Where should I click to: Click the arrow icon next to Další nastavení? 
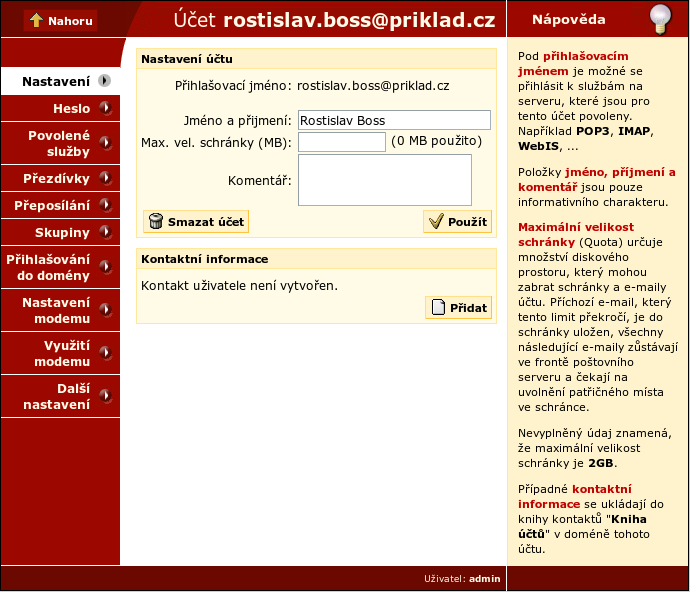click(x=105, y=396)
